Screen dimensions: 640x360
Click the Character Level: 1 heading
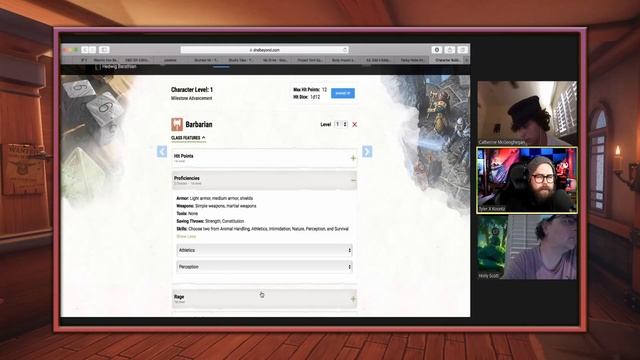(192, 90)
